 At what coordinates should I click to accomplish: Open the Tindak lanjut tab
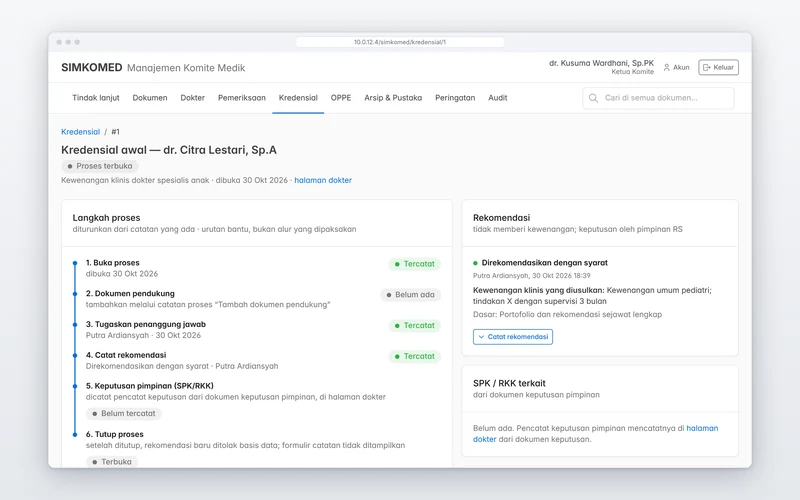(96, 98)
